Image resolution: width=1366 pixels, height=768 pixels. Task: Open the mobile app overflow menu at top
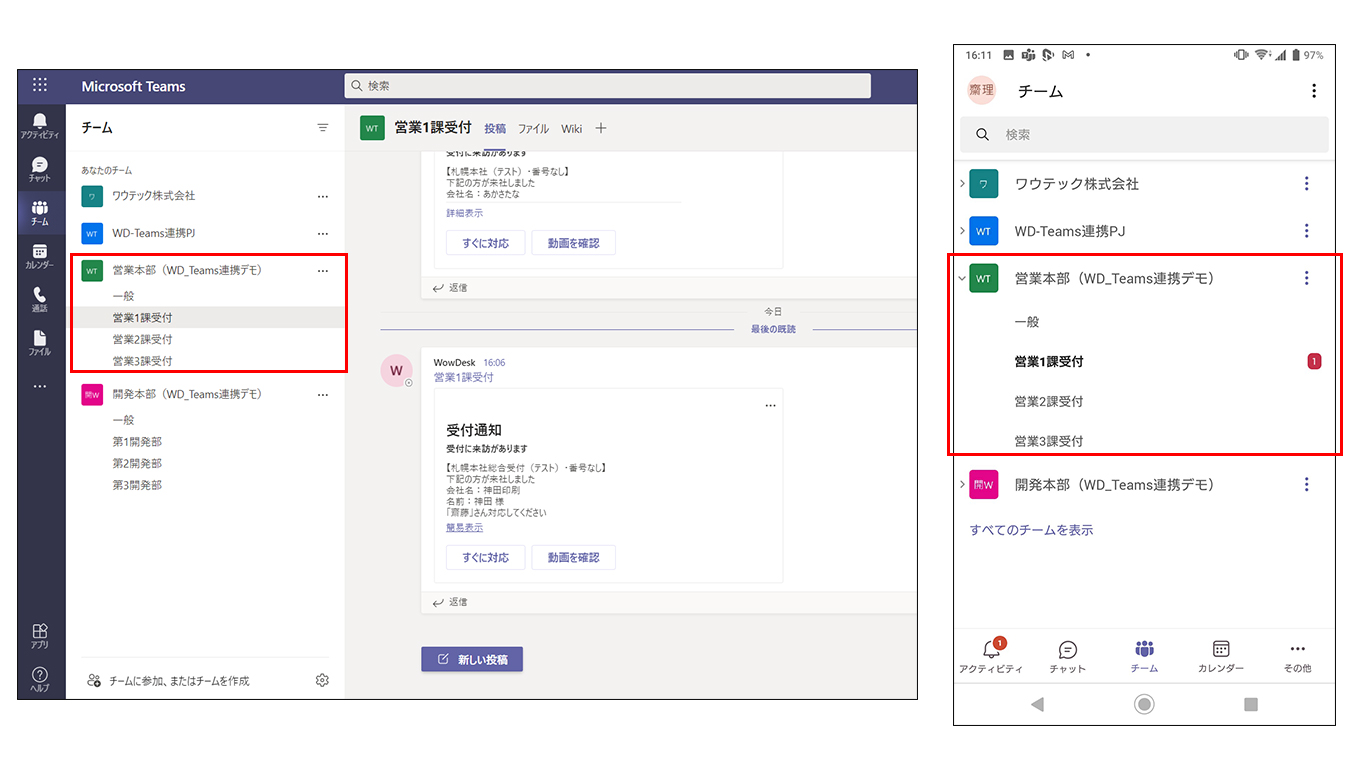(1314, 91)
